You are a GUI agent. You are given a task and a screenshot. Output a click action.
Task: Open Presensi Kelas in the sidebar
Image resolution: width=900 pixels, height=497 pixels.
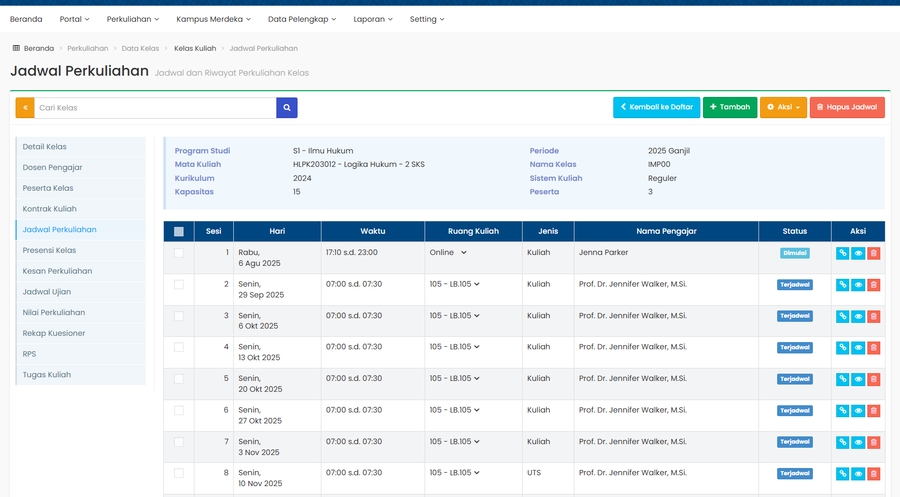coord(50,250)
